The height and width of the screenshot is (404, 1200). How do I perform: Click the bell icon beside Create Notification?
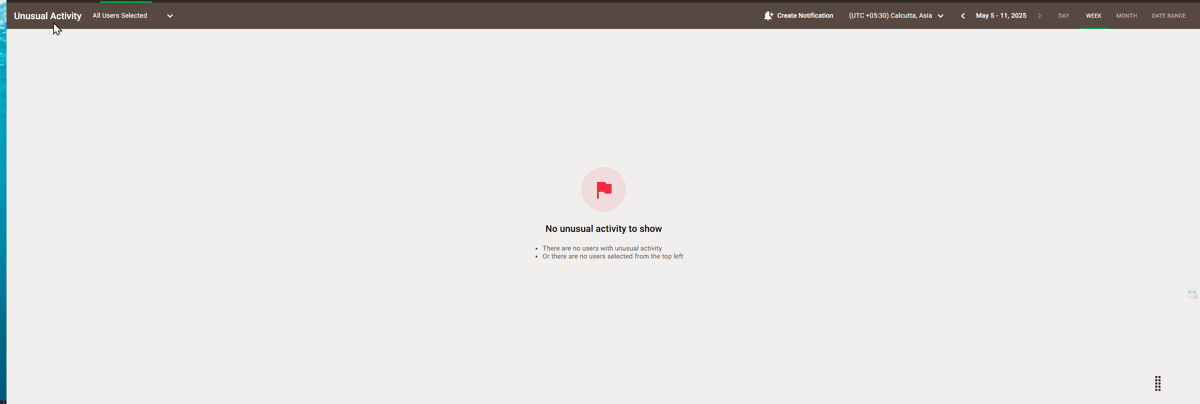768,16
